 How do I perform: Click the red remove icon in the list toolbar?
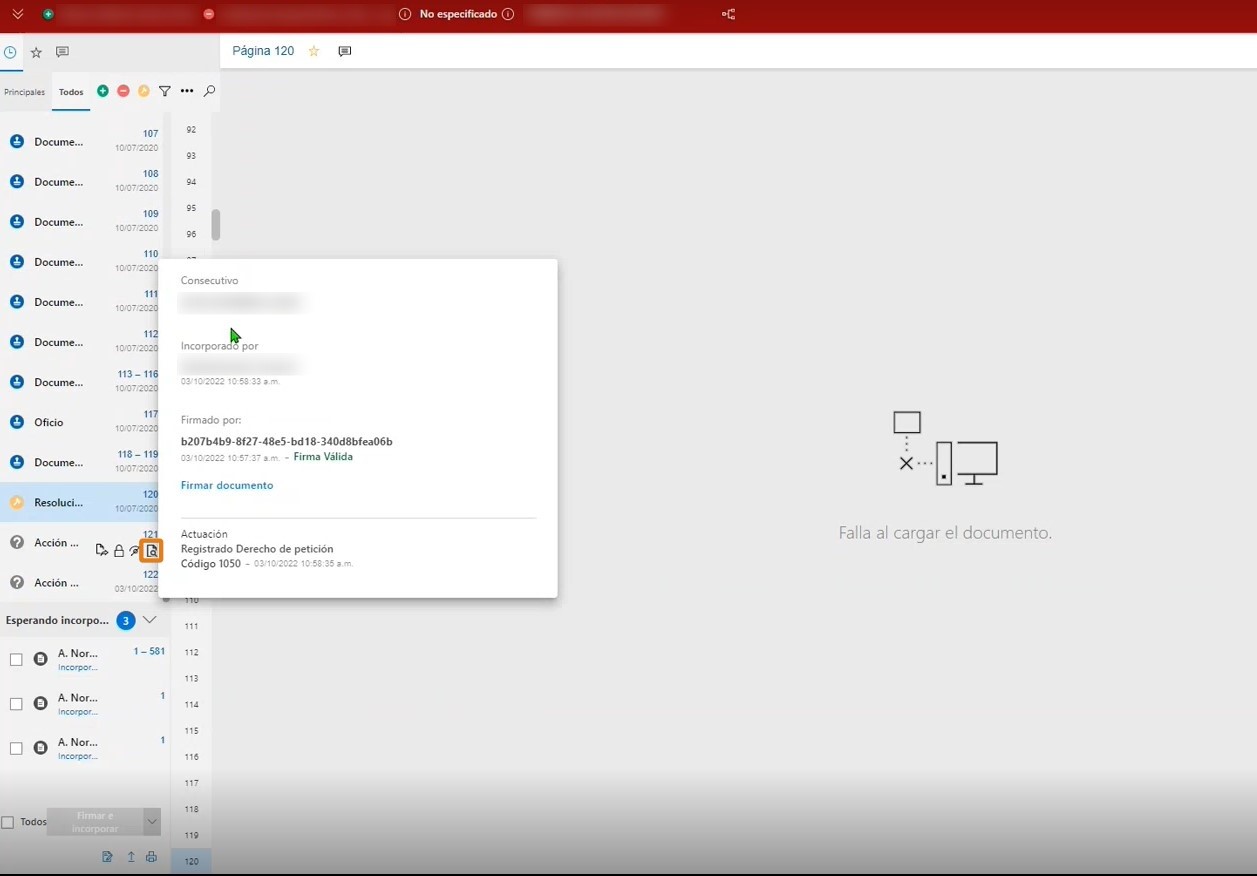[123, 91]
